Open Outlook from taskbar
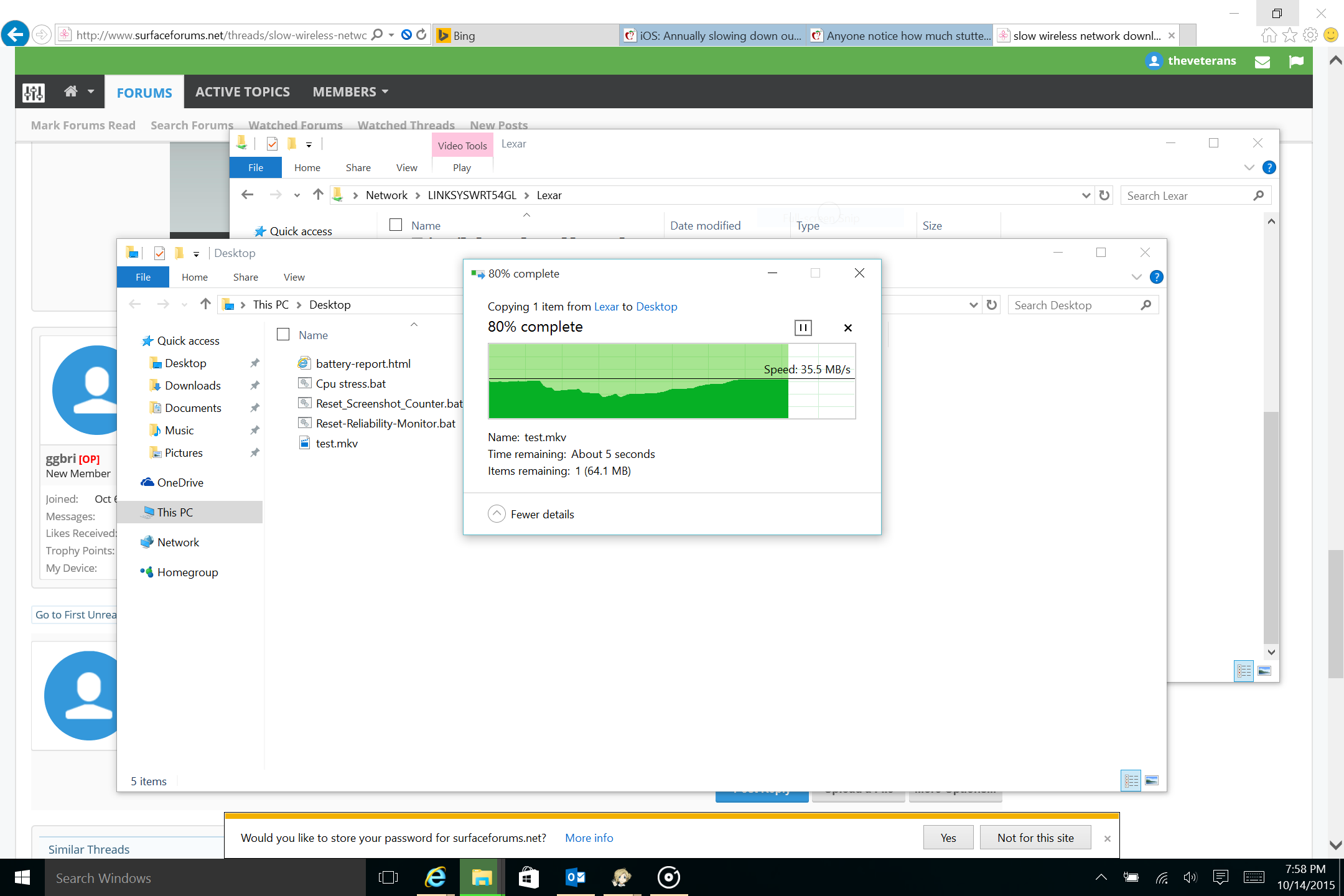This screenshot has height=896, width=1344. (576, 877)
